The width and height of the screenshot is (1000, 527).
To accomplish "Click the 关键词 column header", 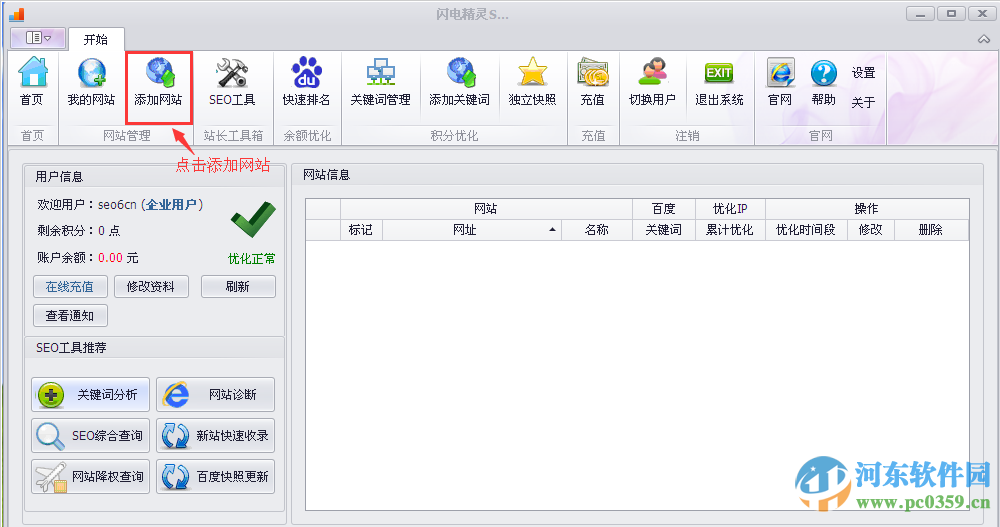I will click(663, 230).
